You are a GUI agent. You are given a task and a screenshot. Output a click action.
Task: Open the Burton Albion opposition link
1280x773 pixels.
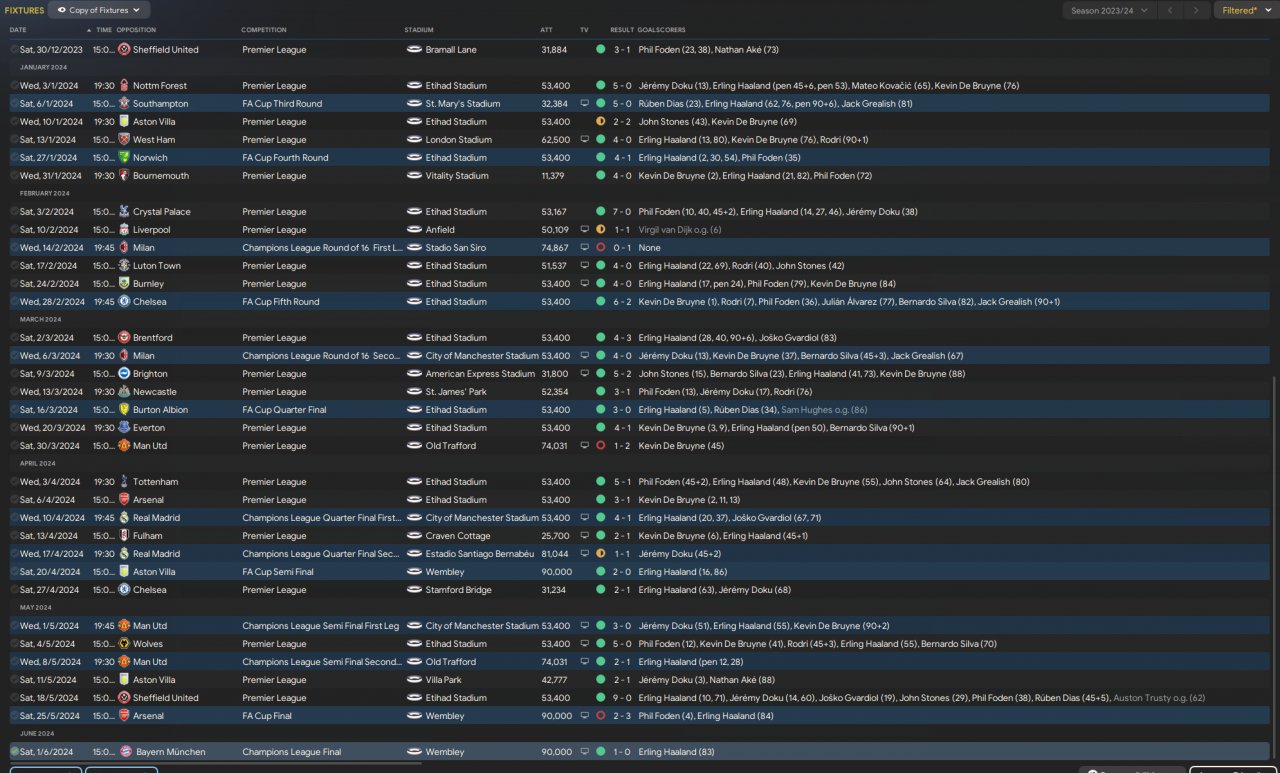click(160, 410)
